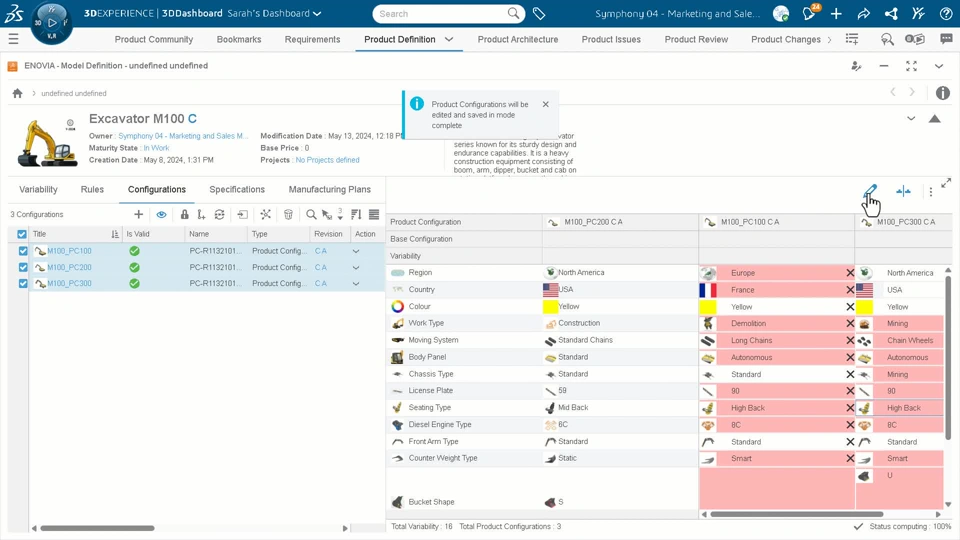
Task: Click the owner Symphony 04 link
Action: [x=183, y=136]
